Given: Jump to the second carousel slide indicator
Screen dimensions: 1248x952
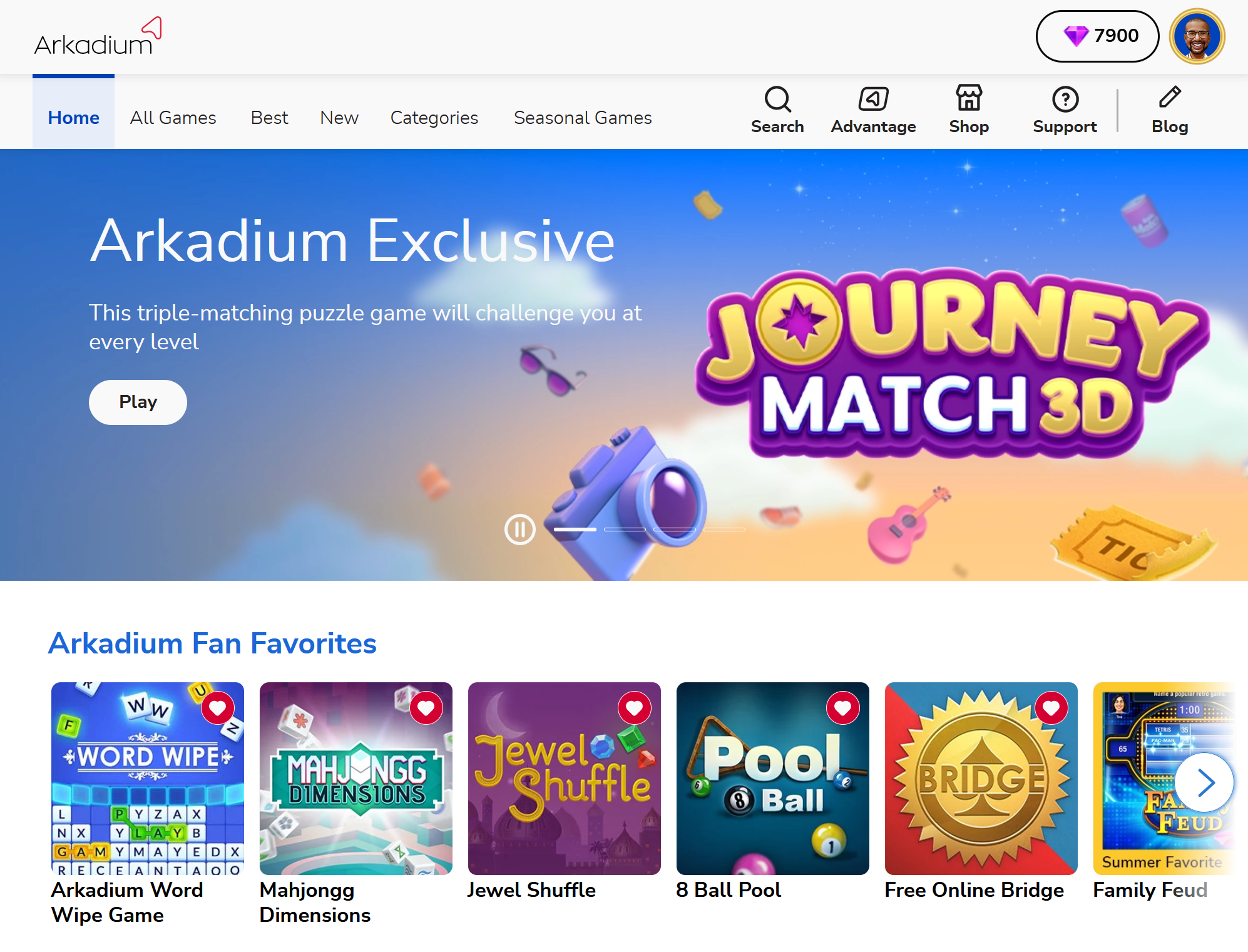Looking at the screenshot, I should [625, 530].
